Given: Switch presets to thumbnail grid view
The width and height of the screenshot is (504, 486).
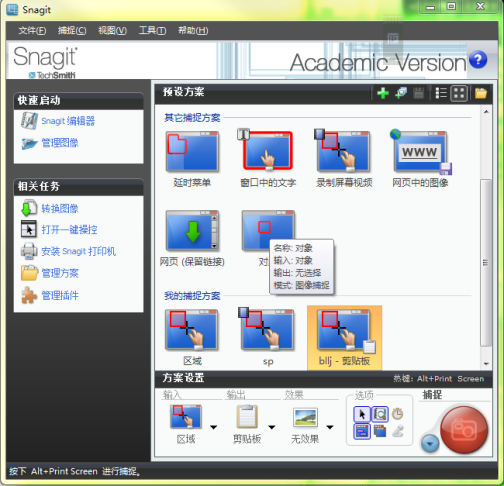Looking at the screenshot, I should click(x=459, y=93).
